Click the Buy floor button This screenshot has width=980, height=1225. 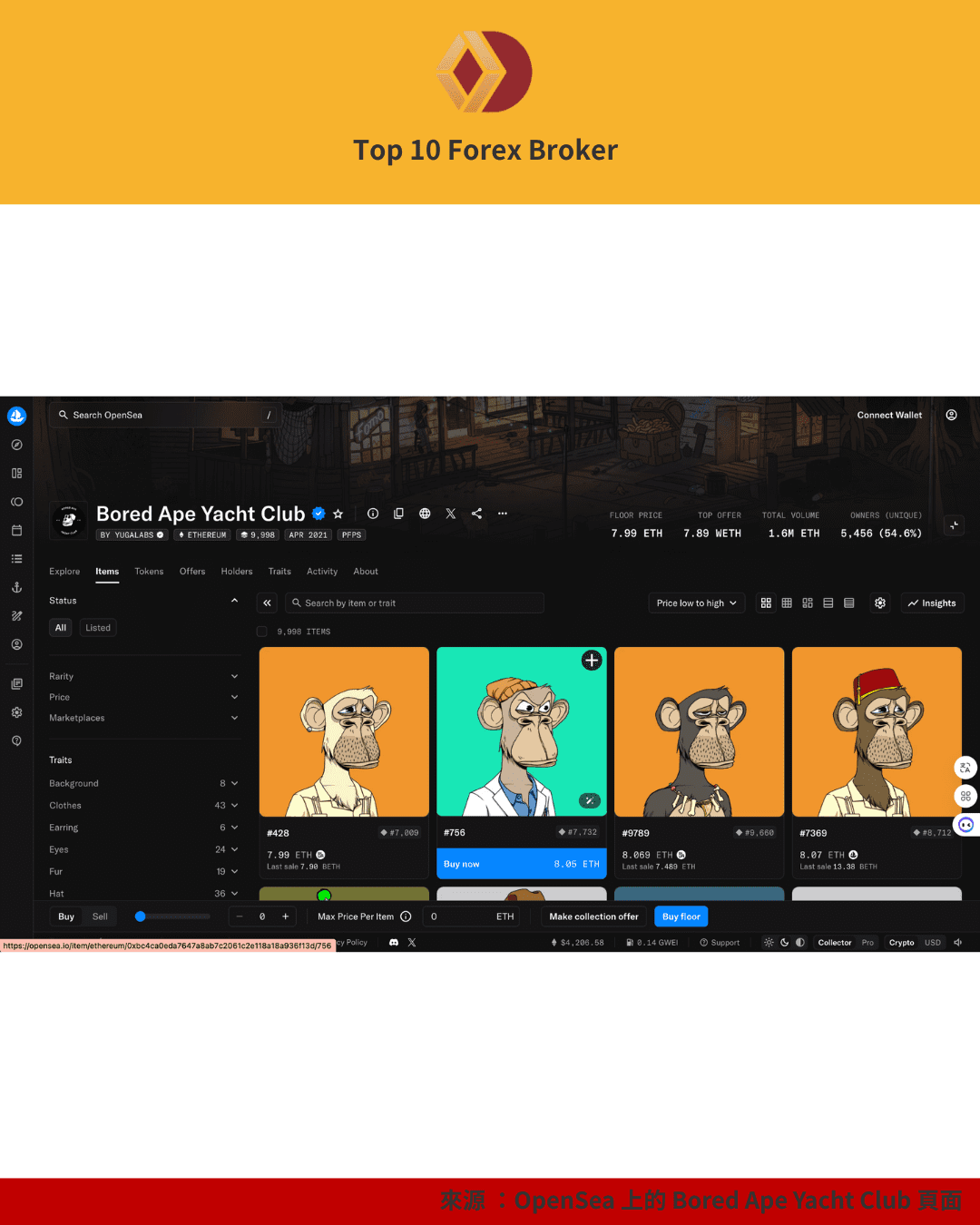point(681,916)
